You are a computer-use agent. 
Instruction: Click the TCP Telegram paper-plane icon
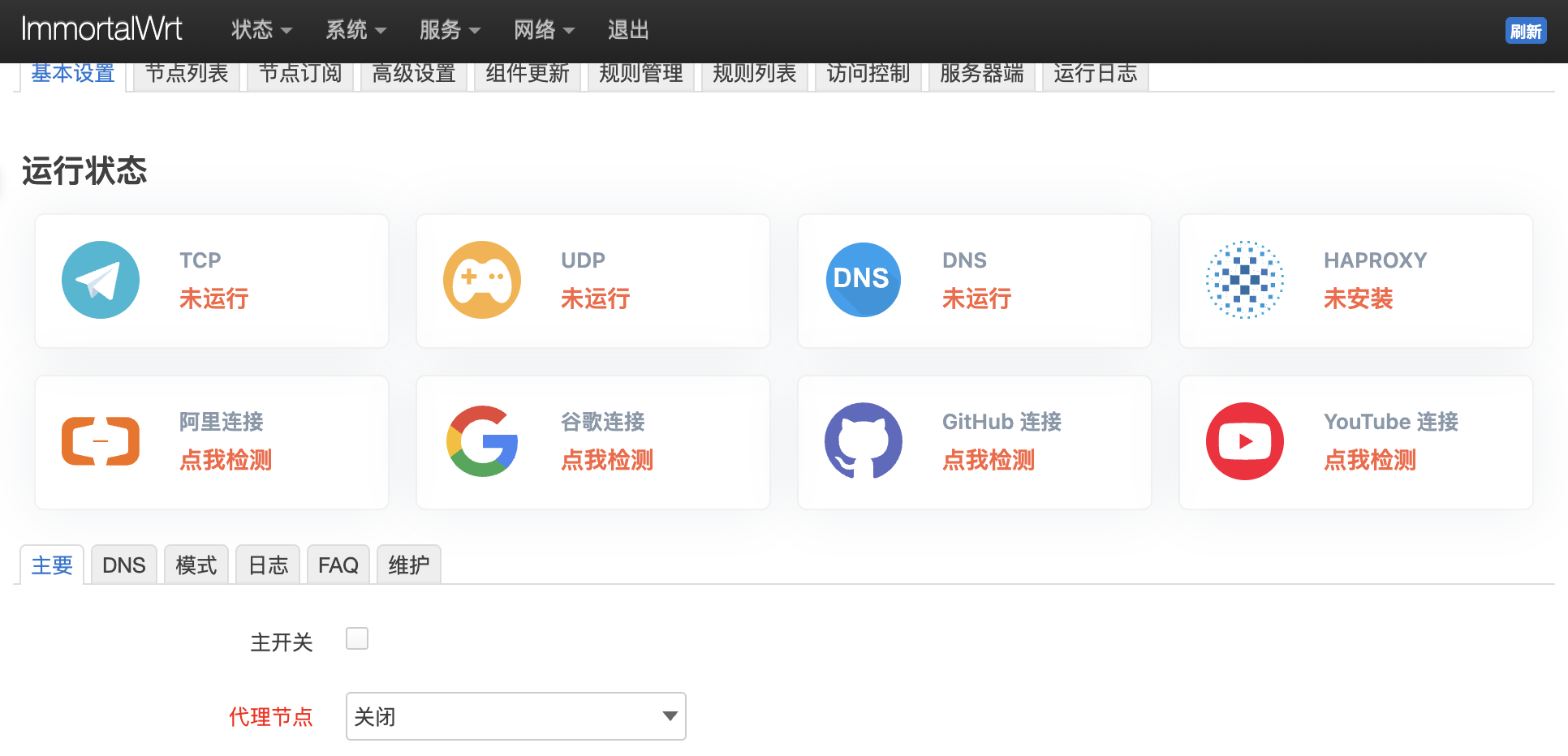(101, 280)
